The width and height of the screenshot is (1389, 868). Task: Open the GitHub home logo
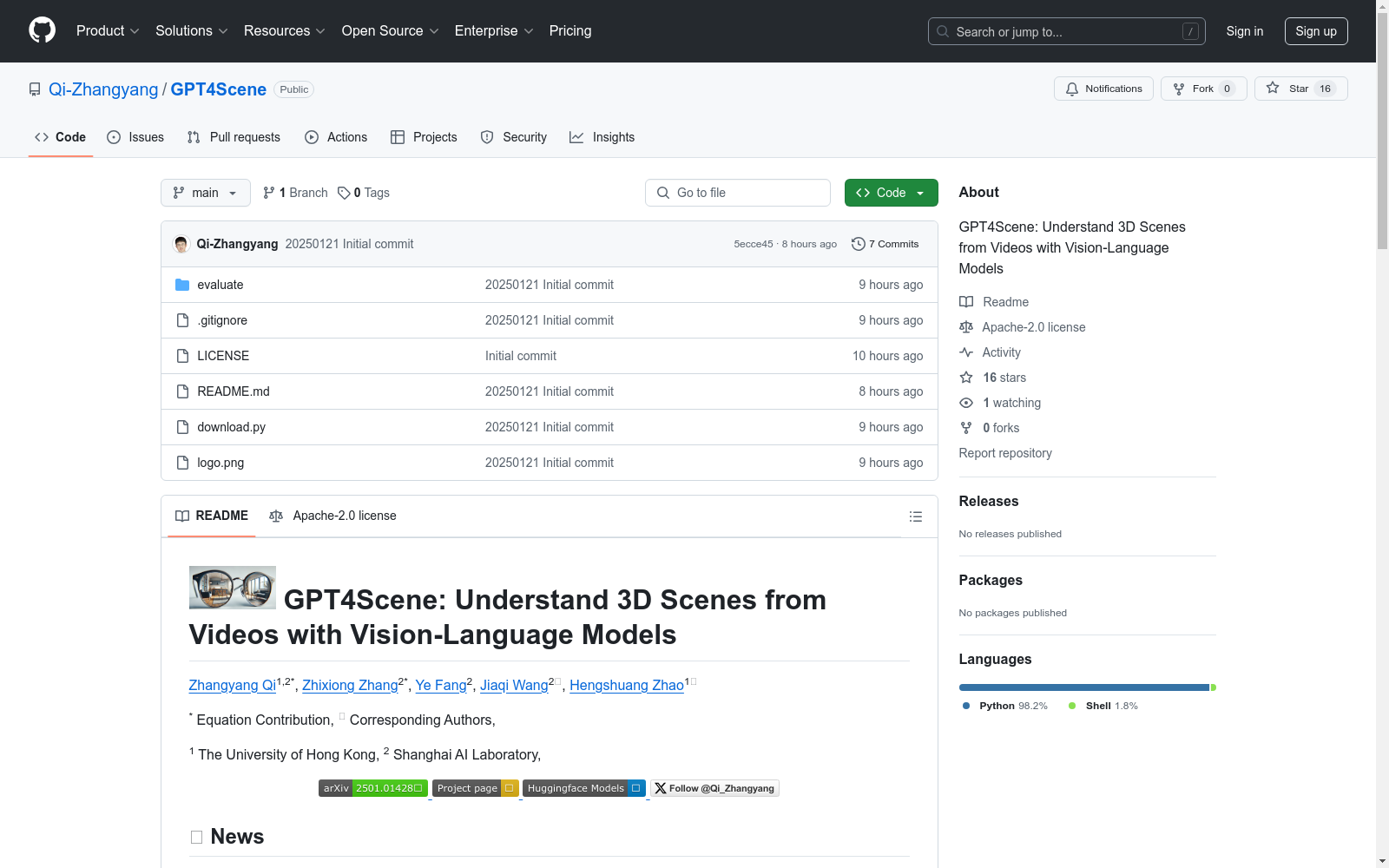coord(42,30)
